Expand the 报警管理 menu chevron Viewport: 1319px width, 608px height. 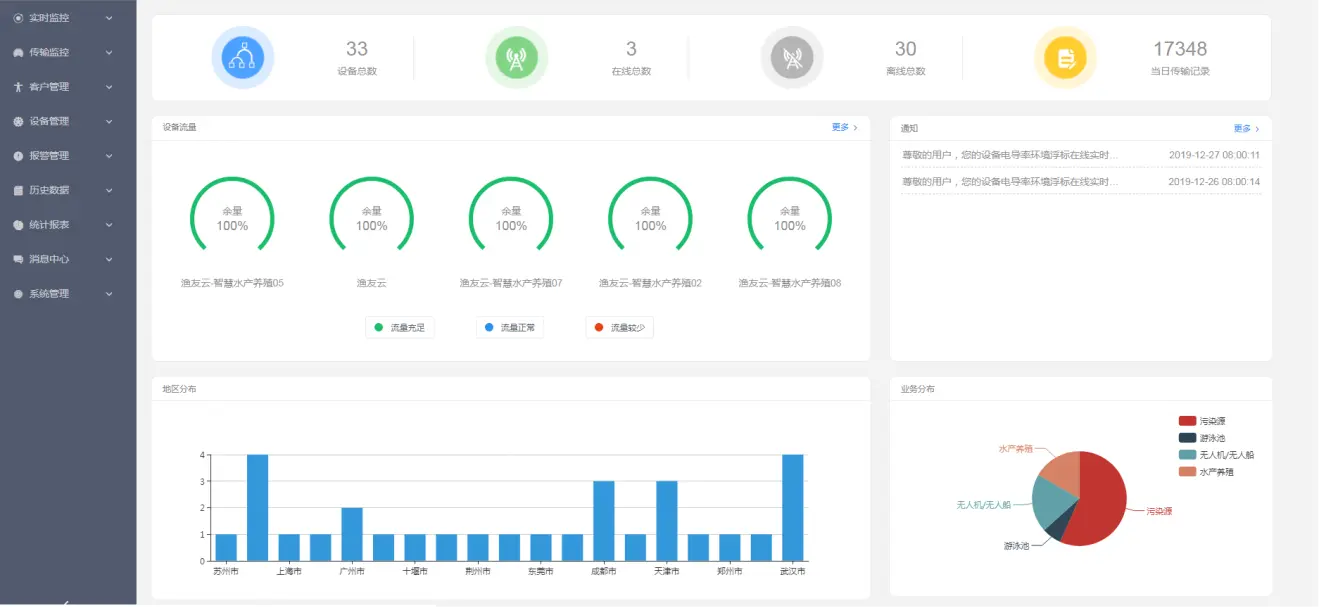click(109, 156)
